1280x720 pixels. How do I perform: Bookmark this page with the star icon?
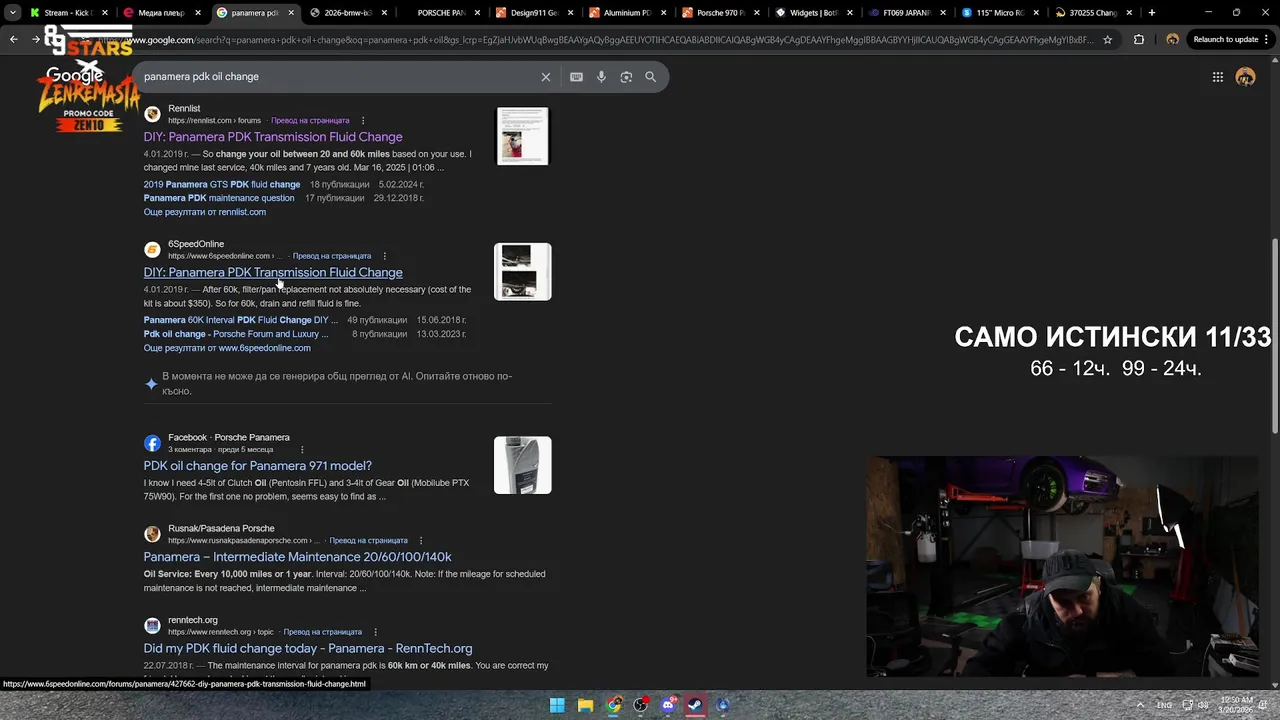1107,40
